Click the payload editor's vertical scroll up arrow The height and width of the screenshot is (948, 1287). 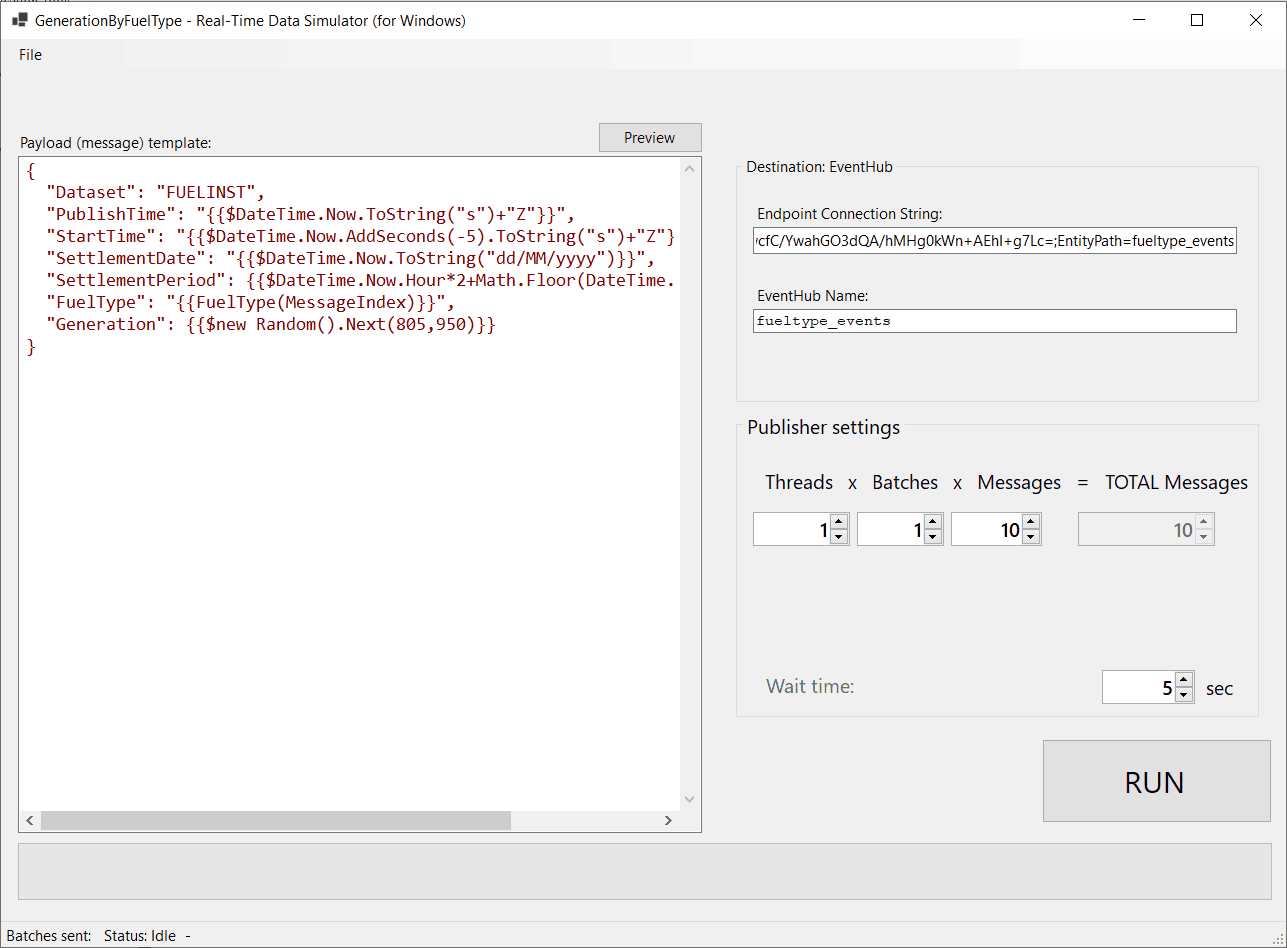[689, 168]
